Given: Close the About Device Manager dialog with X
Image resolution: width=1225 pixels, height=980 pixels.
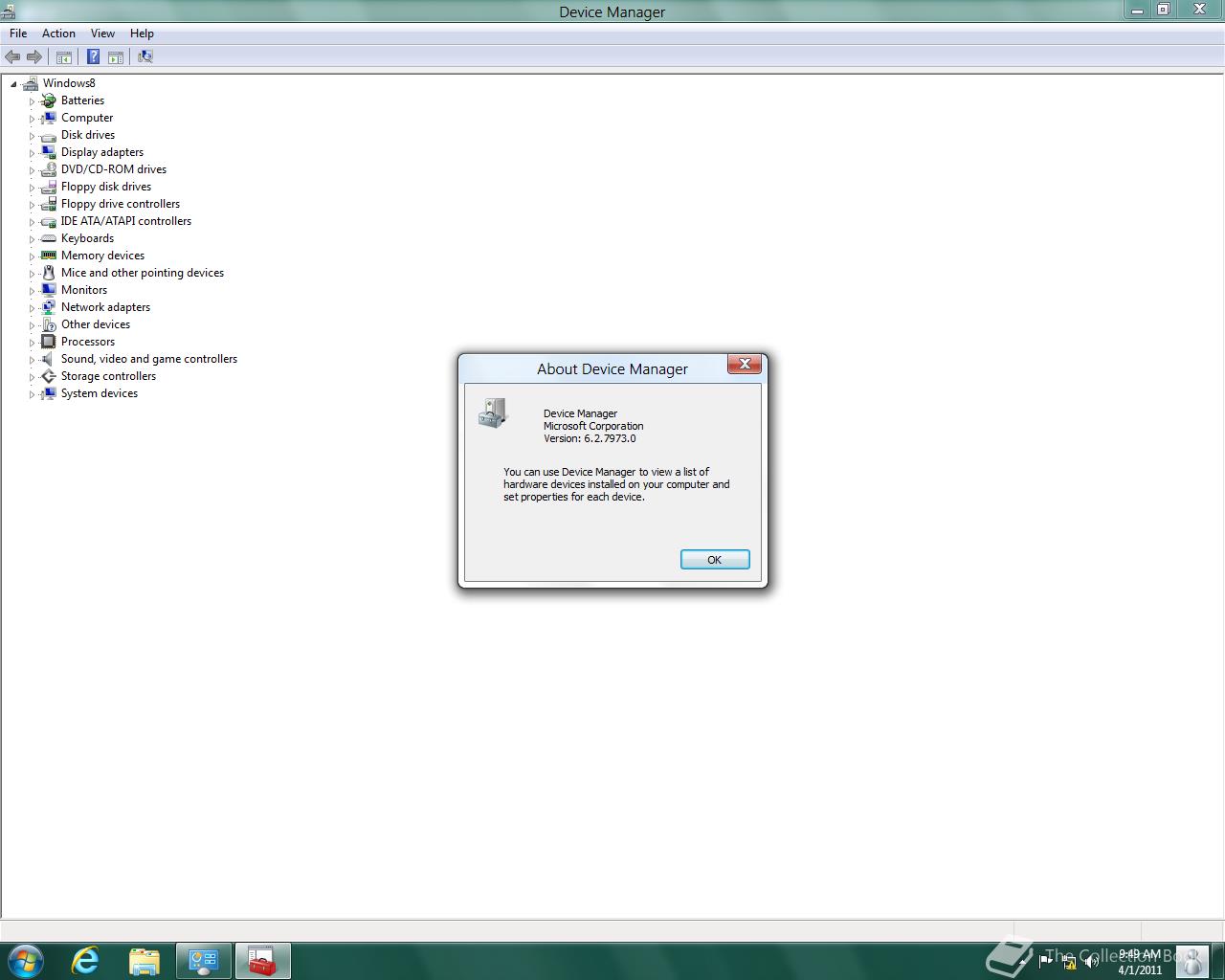Looking at the screenshot, I should pyautogui.click(x=745, y=364).
